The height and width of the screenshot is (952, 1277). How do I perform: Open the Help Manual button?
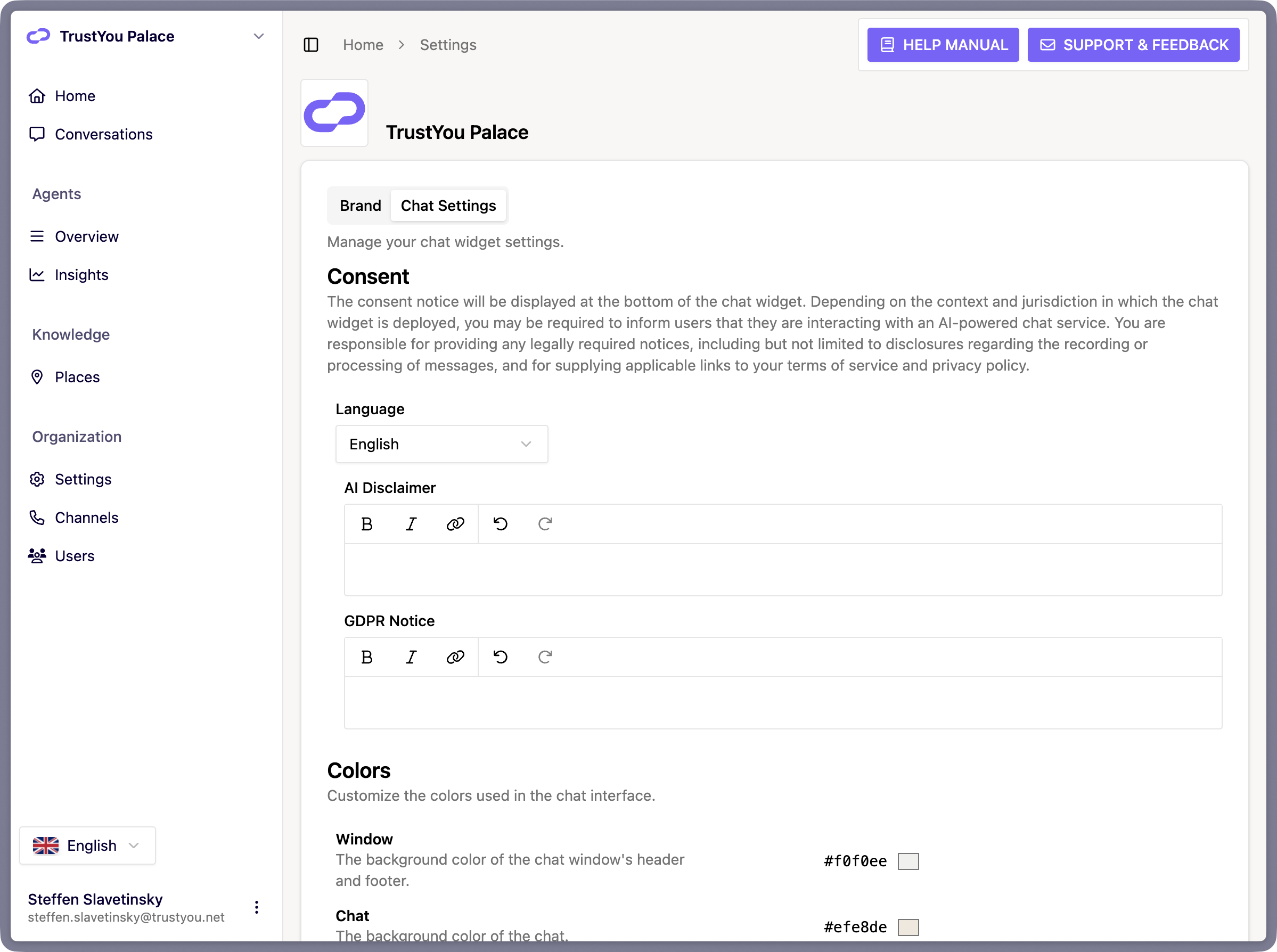pos(943,45)
